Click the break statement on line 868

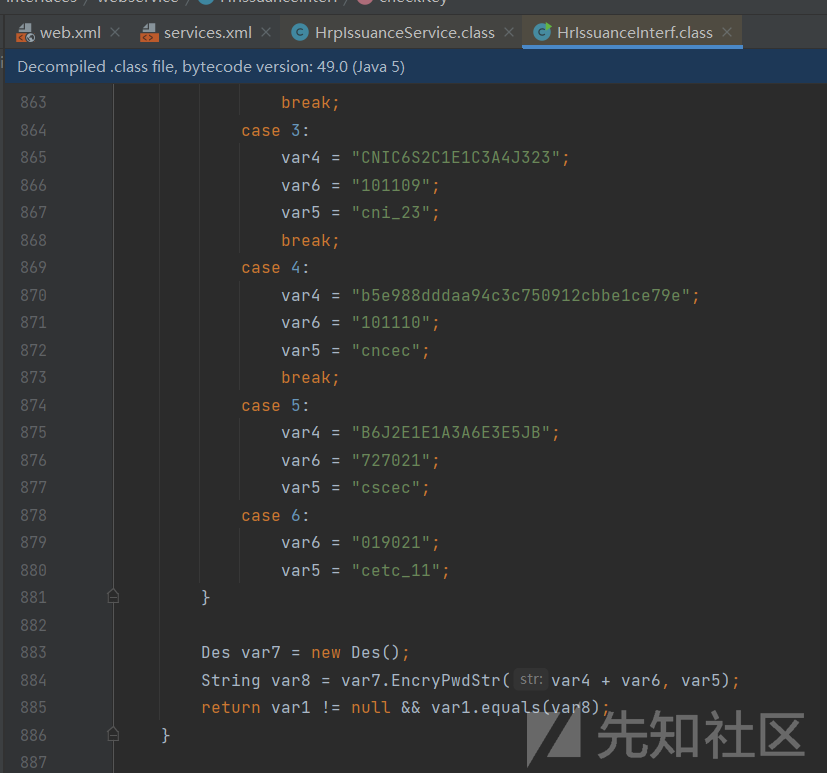pyautogui.click(x=310, y=240)
